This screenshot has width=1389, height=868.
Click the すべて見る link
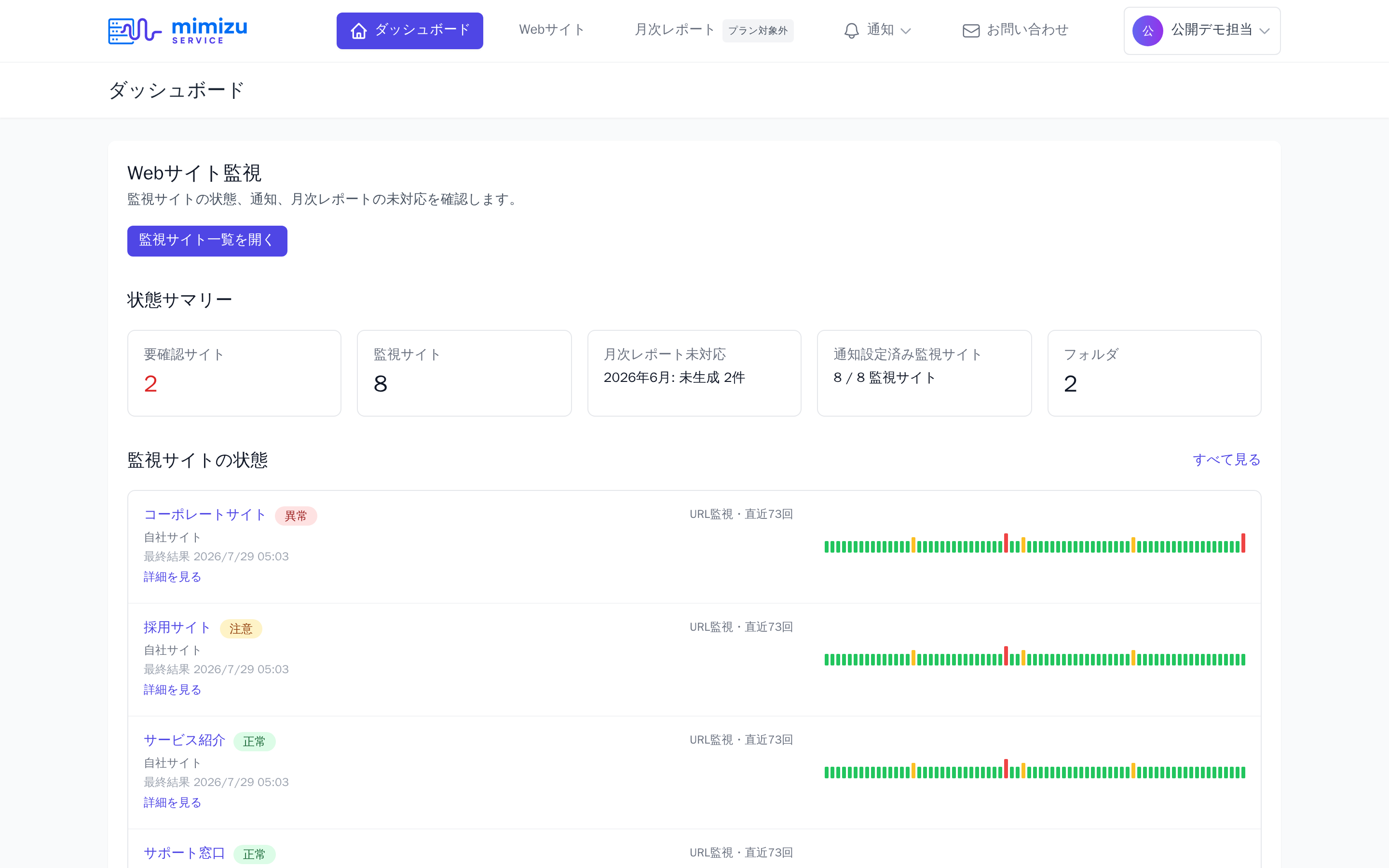click(1226, 460)
